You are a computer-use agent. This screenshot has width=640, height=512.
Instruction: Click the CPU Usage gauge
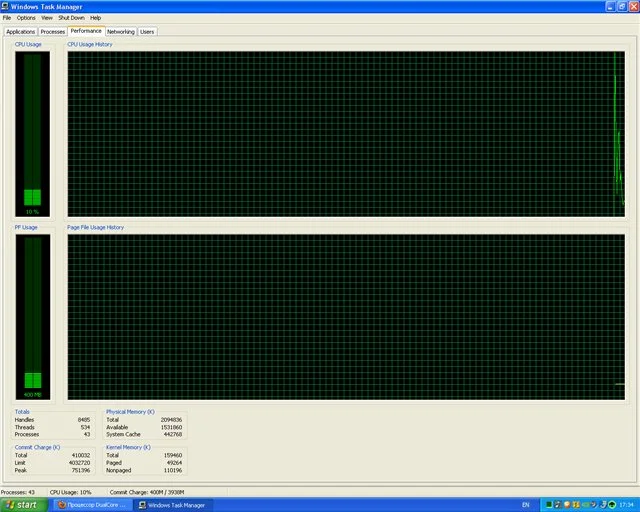33,134
